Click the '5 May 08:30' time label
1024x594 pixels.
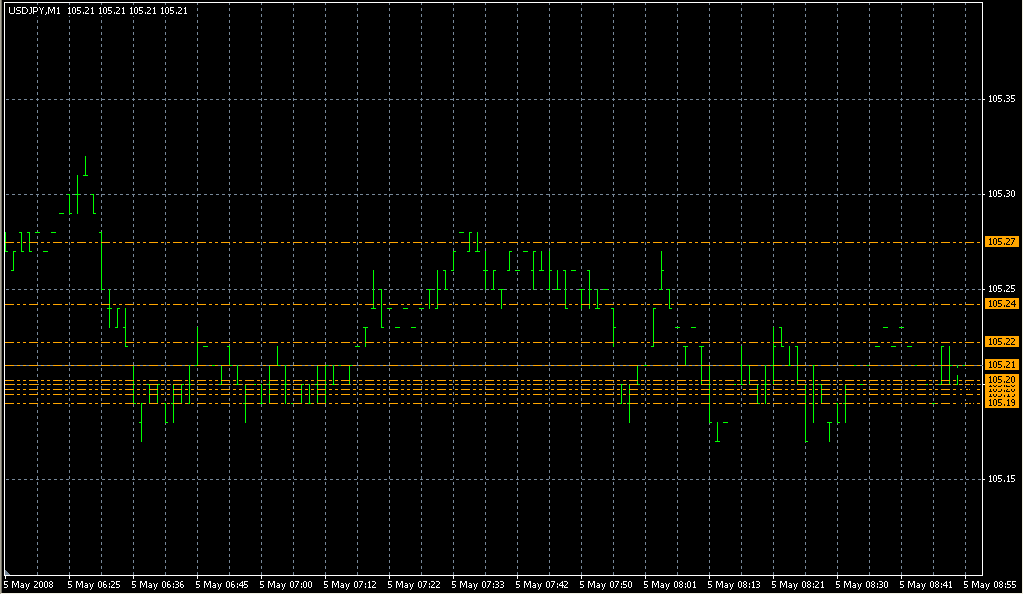862,585
